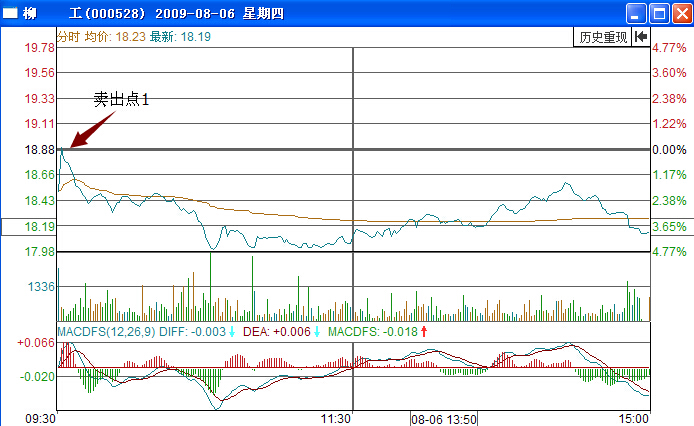Click the 08-06 13:50 time cursor label
The image size is (694, 426).
pyautogui.click(x=444, y=418)
